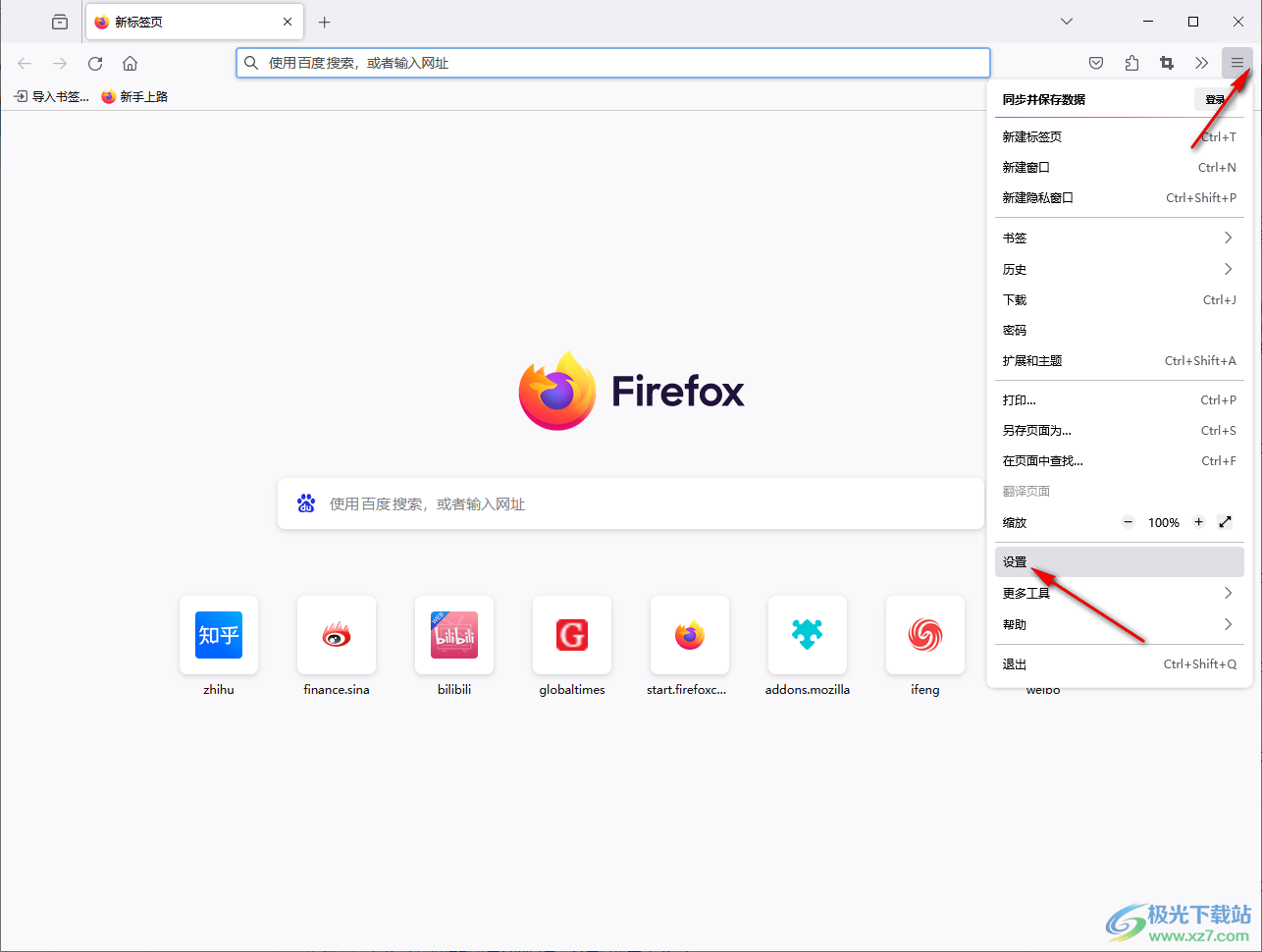1262x952 pixels.
Task: Expand the 历史 submenu
Action: click(x=1119, y=269)
